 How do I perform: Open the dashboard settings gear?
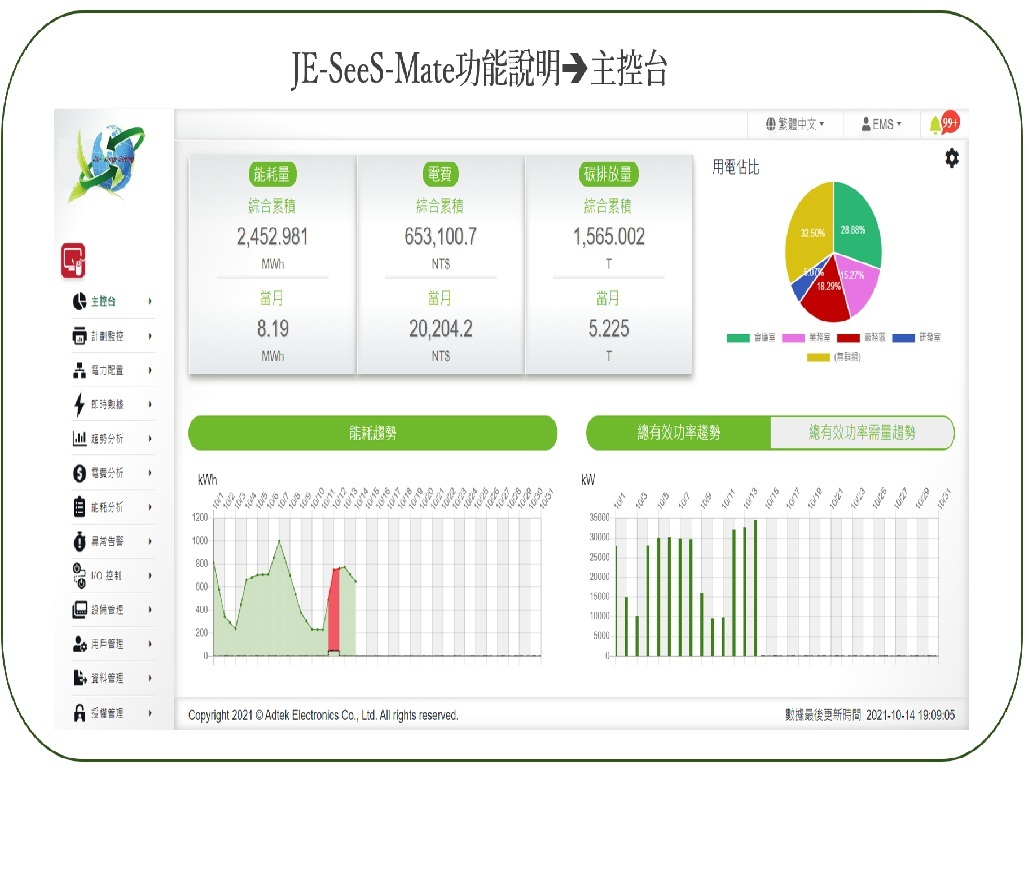[x=951, y=158]
